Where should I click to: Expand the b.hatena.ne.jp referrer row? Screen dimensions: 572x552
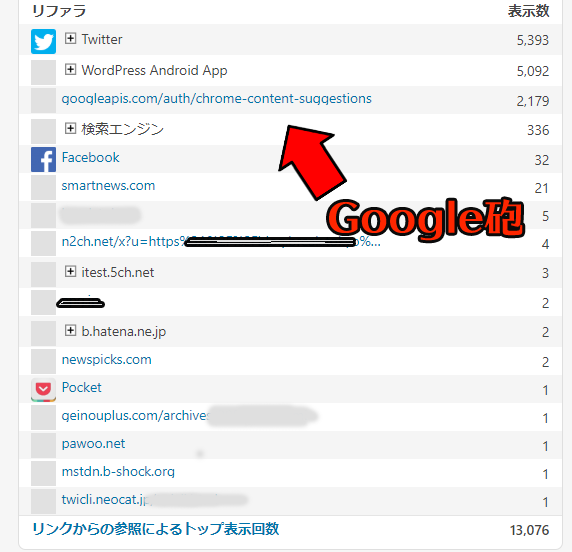70,331
